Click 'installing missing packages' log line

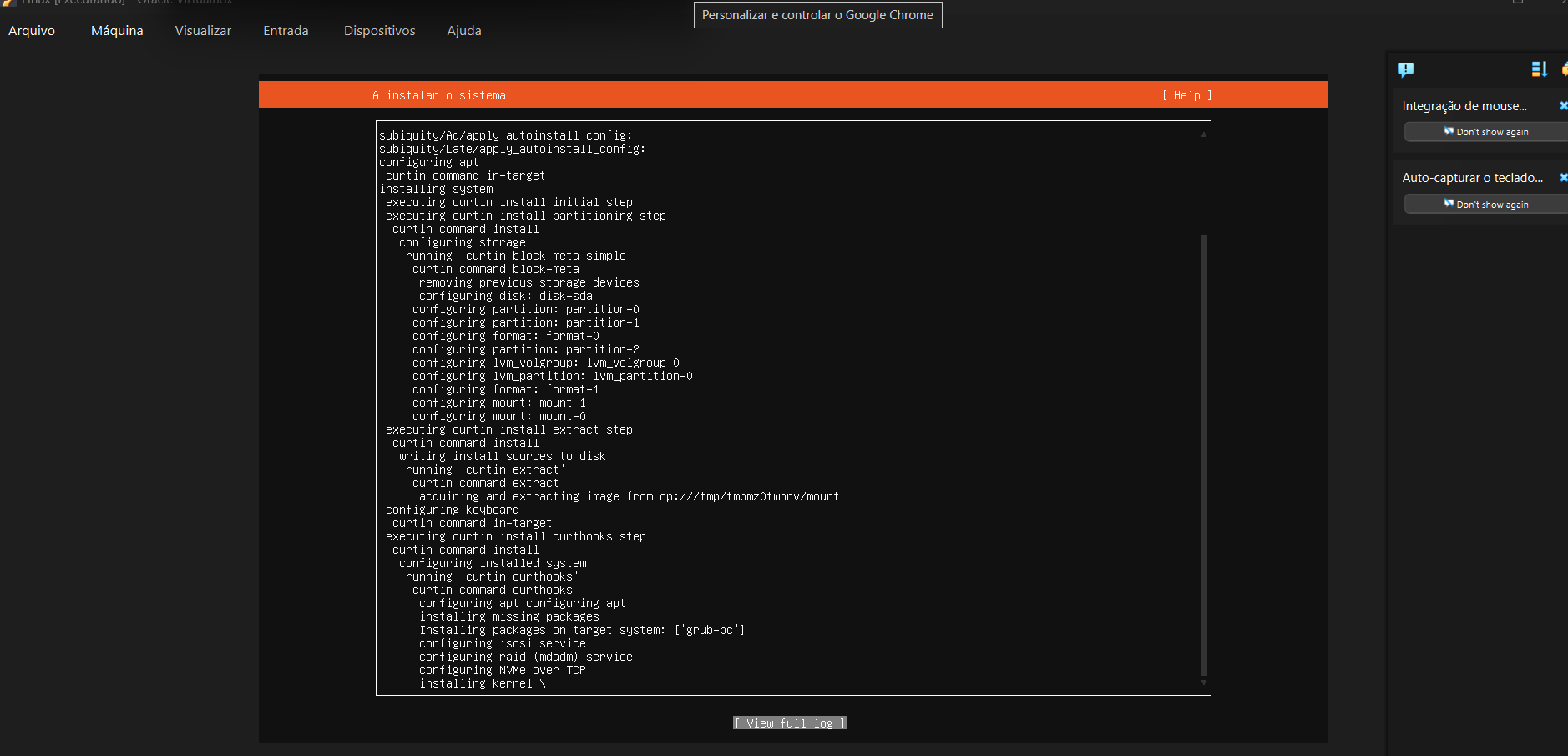coord(509,616)
